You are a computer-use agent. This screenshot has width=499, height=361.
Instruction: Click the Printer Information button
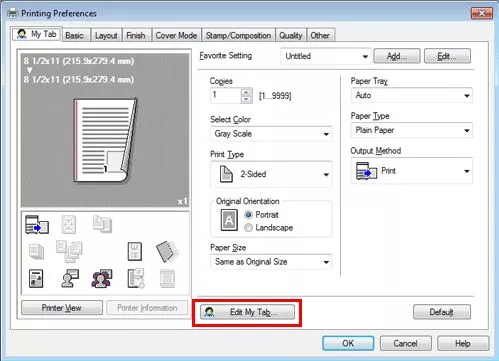point(147,308)
